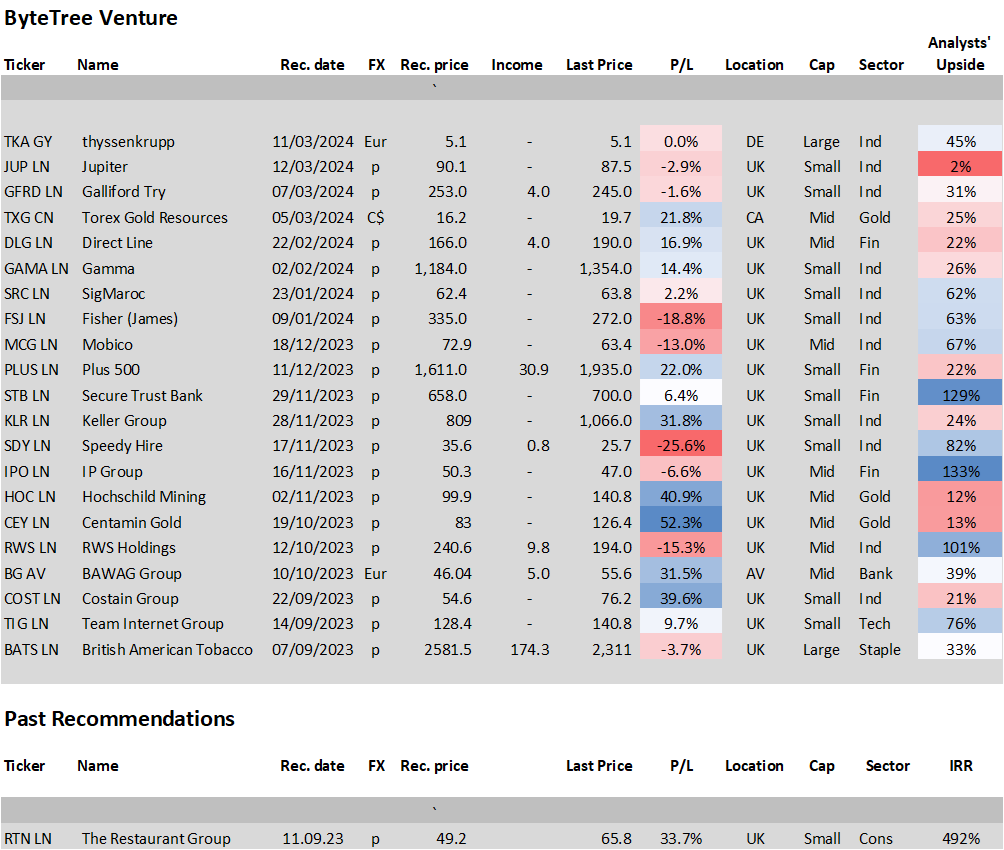Select IP Group's 133% upside cell
This screenshot has height=850, width=1004.
960,472
